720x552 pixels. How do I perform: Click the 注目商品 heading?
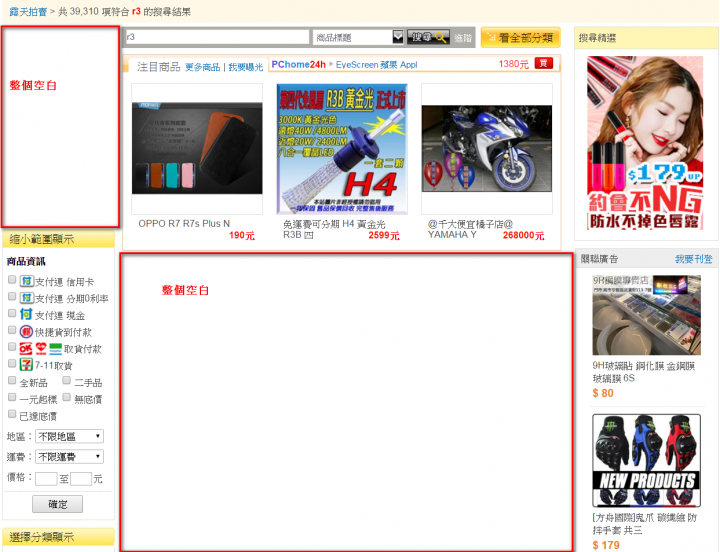pyautogui.click(x=158, y=67)
